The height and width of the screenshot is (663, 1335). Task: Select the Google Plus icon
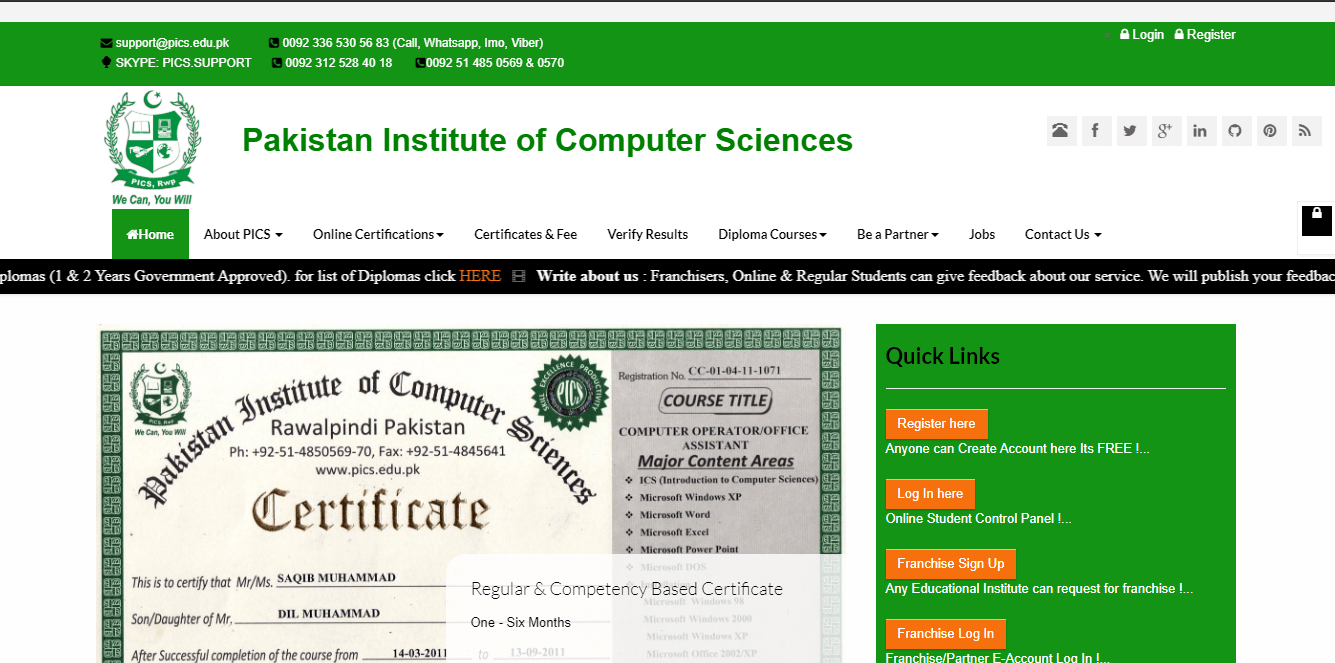coord(1166,130)
